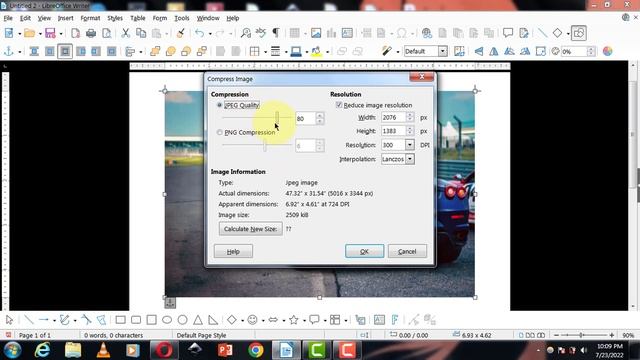Click the JPEG Quality slider handle
The width and height of the screenshot is (640, 360).
(x=277, y=117)
